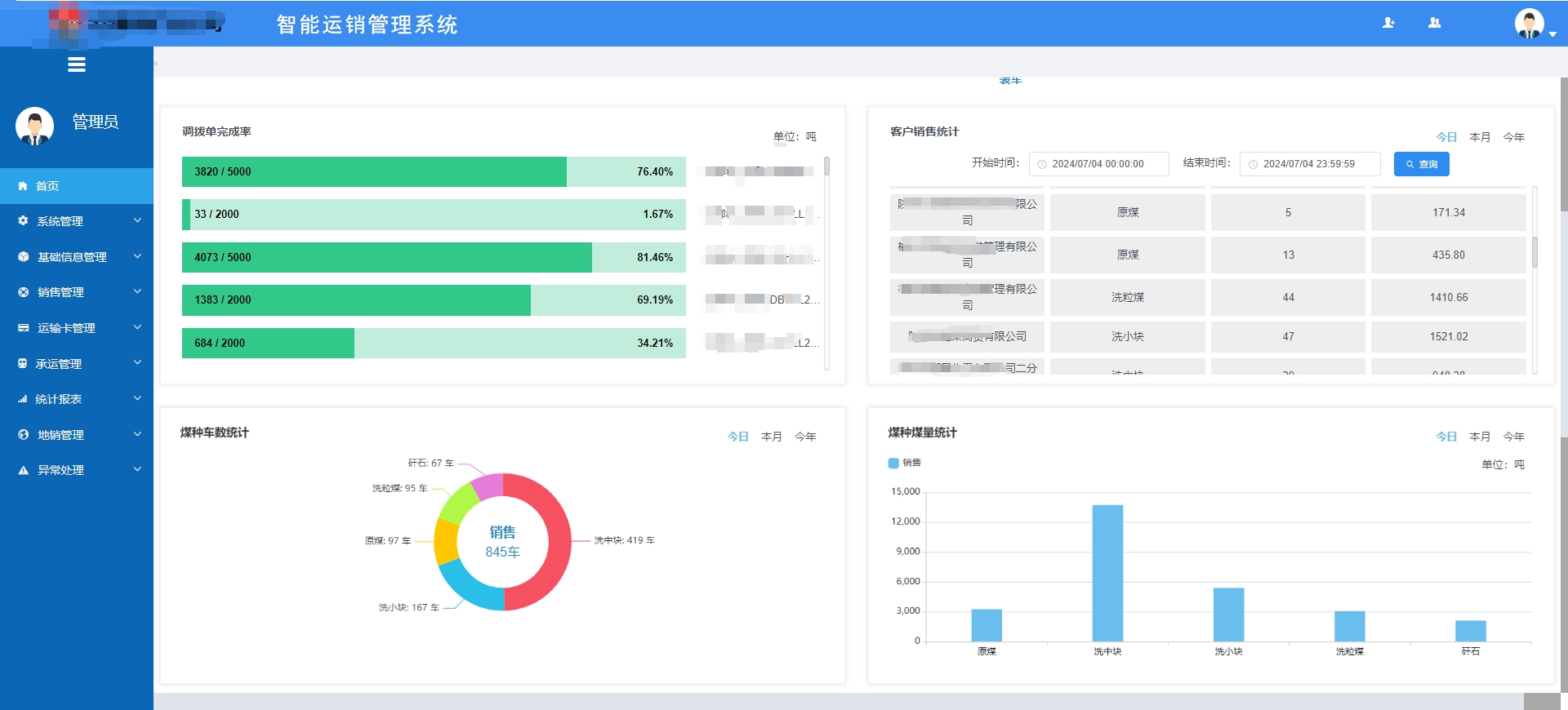
Task: Click the 统计报表 bar chart icon
Action: tap(23, 399)
